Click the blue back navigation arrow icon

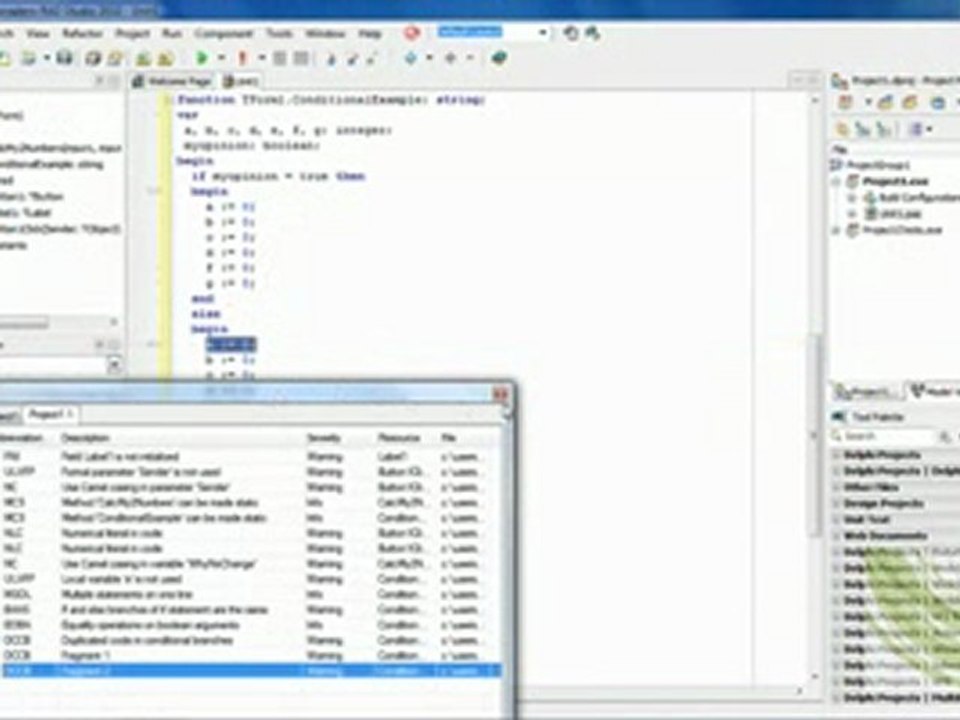[x=410, y=58]
